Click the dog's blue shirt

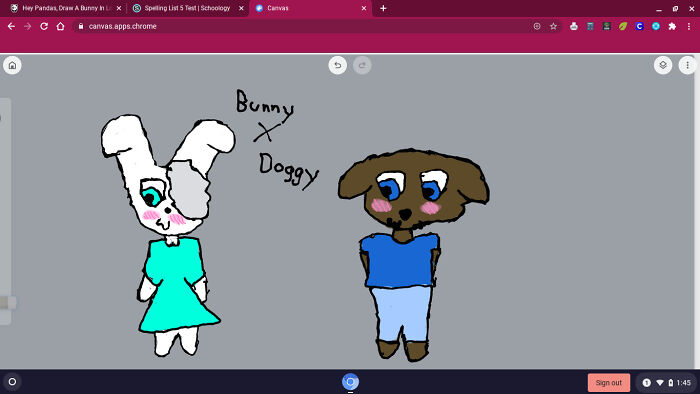pyautogui.click(x=400, y=261)
